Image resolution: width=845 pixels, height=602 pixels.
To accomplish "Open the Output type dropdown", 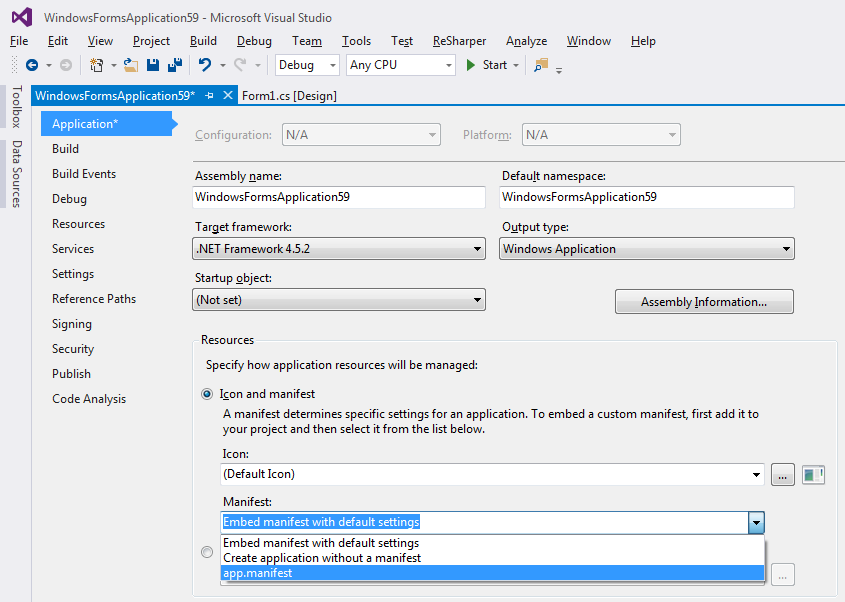I will (x=647, y=249).
